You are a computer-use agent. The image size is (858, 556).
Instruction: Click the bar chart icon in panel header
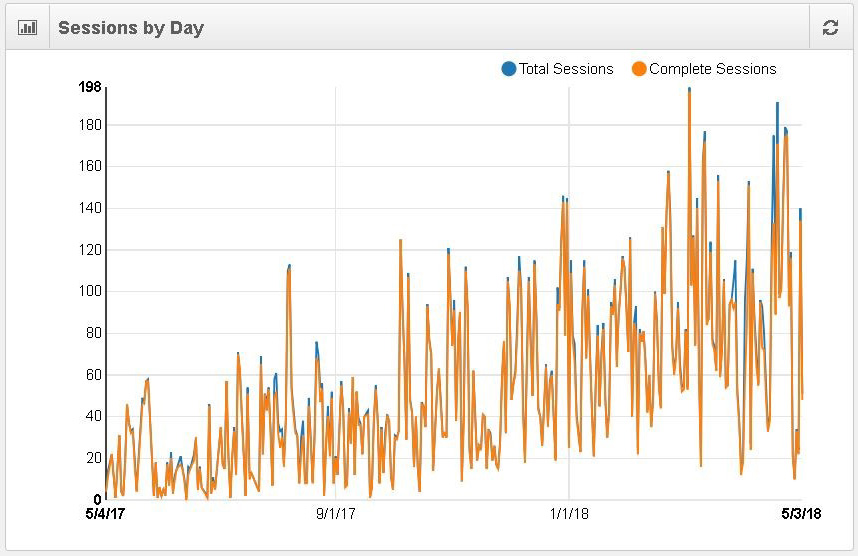[27, 27]
